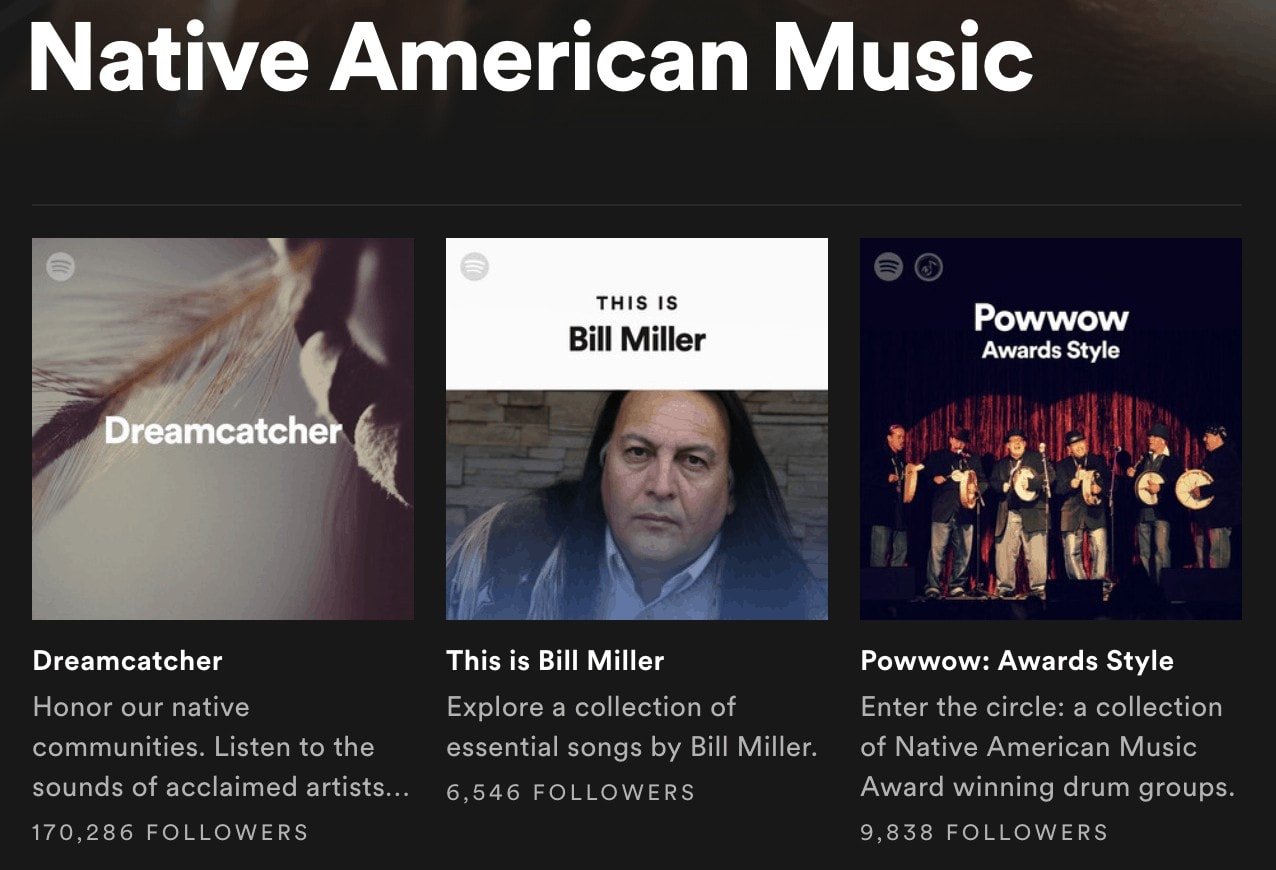Click the Spotify logo on Dreamcatcher cover
Screen dimensions: 1276x870
pyautogui.click(x=60, y=265)
